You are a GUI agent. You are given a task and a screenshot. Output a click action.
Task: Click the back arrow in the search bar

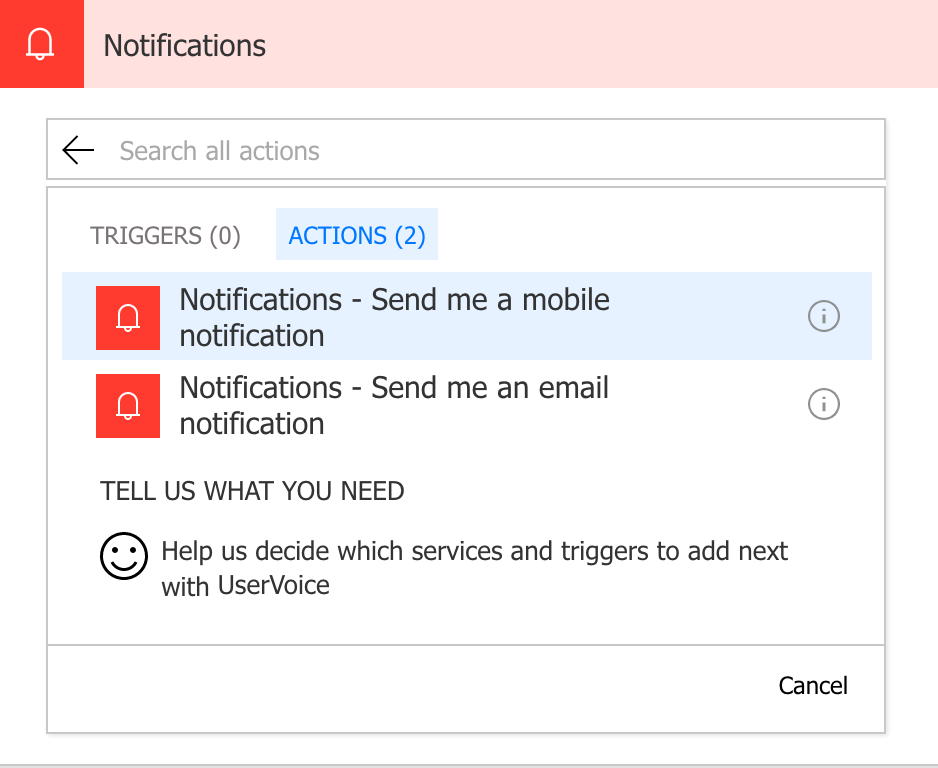coord(77,150)
